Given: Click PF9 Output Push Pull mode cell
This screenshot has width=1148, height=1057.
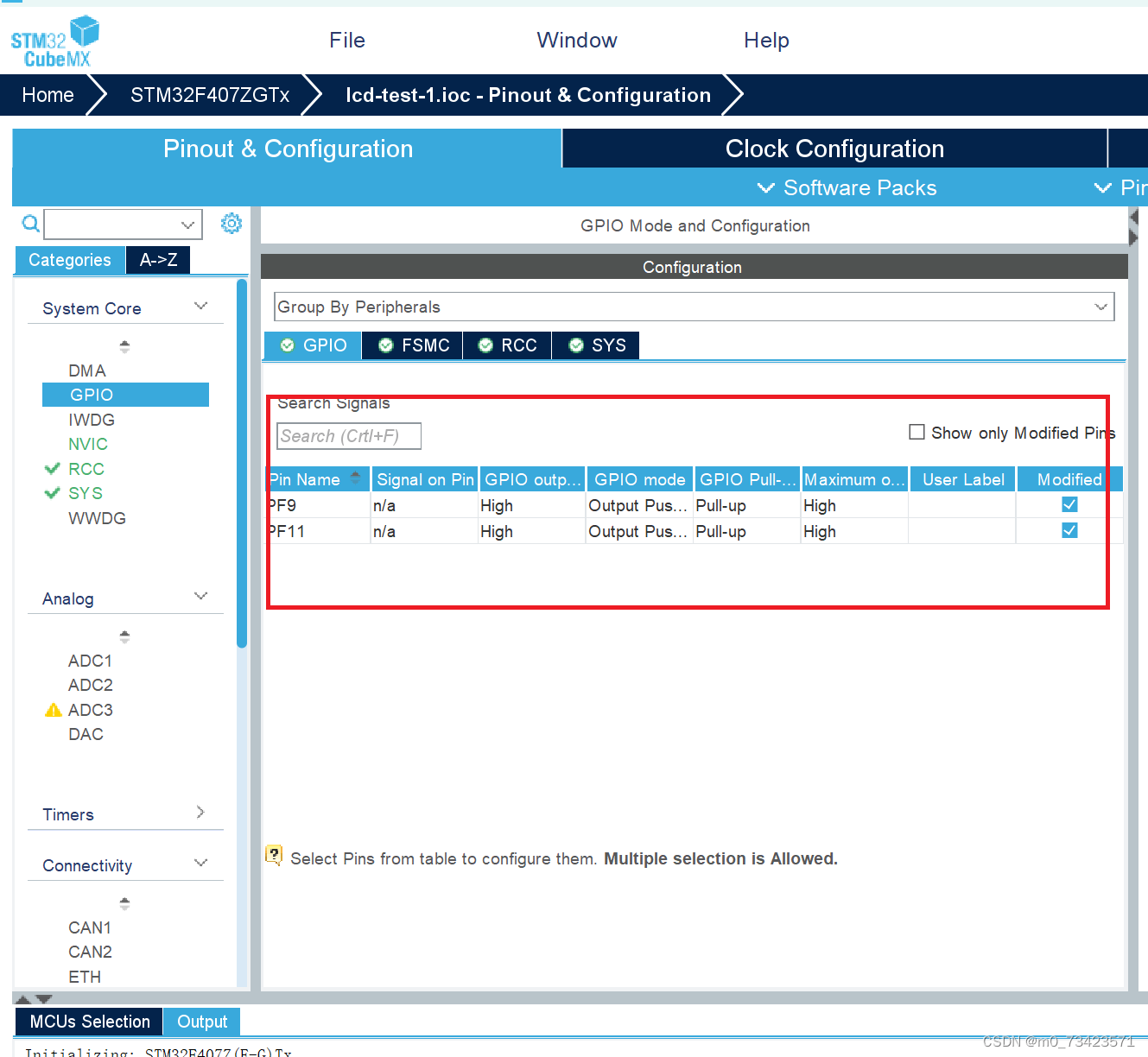Looking at the screenshot, I should pyautogui.click(x=638, y=505).
